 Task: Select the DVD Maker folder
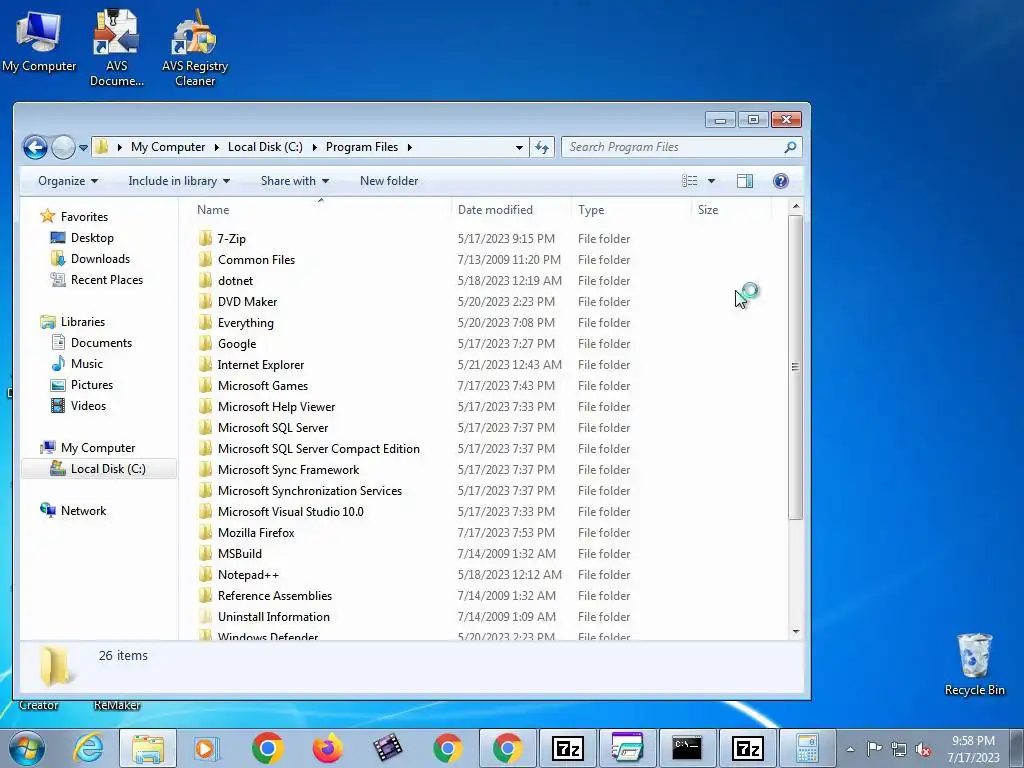[248, 302]
